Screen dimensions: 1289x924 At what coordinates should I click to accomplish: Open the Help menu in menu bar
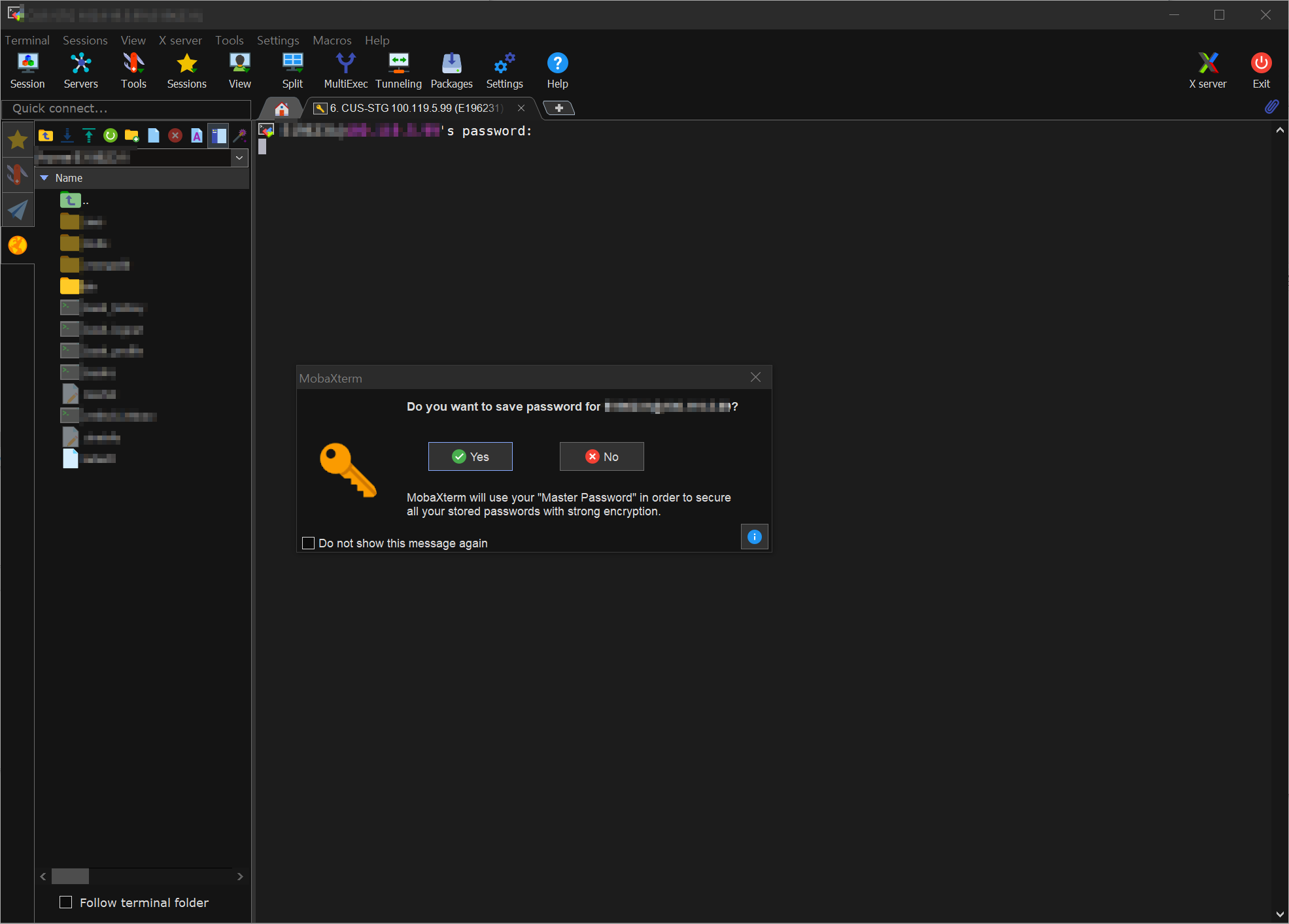(377, 41)
